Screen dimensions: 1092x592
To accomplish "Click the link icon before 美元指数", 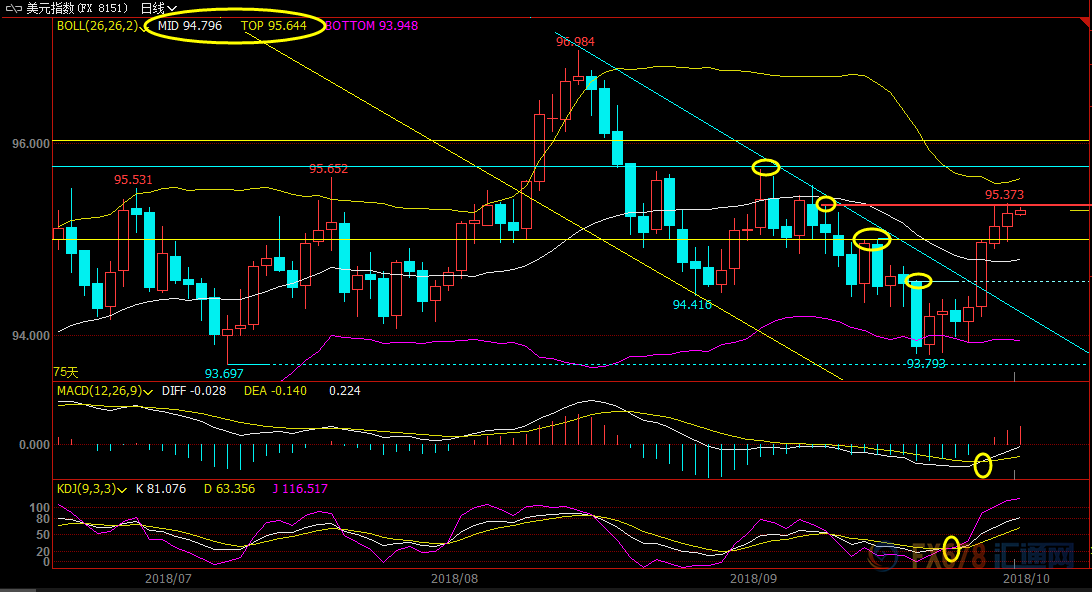I will coord(14,8).
